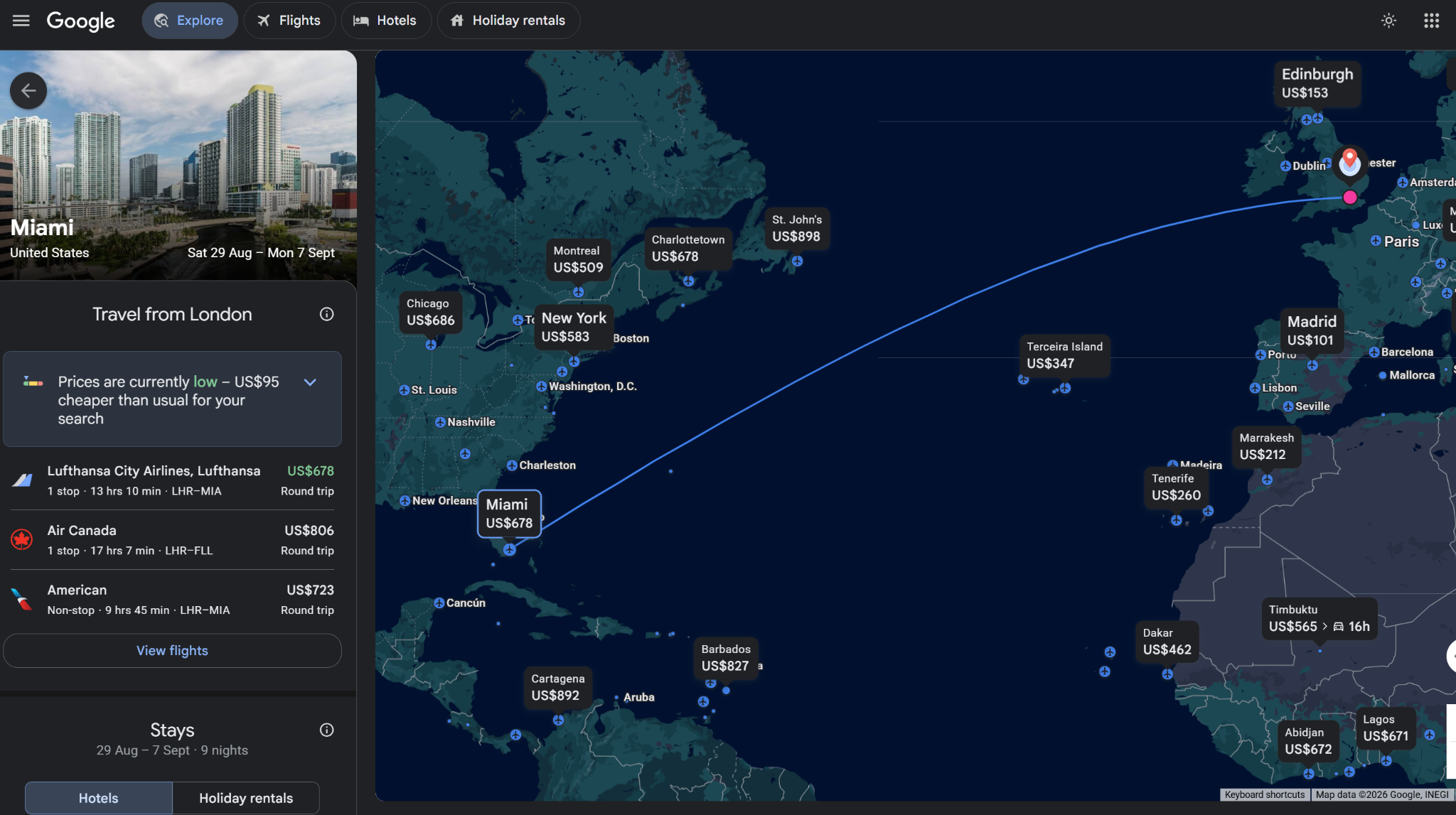Select the Lufthansa US$678 flight
The image size is (1456, 815).
pyautogui.click(x=172, y=480)
